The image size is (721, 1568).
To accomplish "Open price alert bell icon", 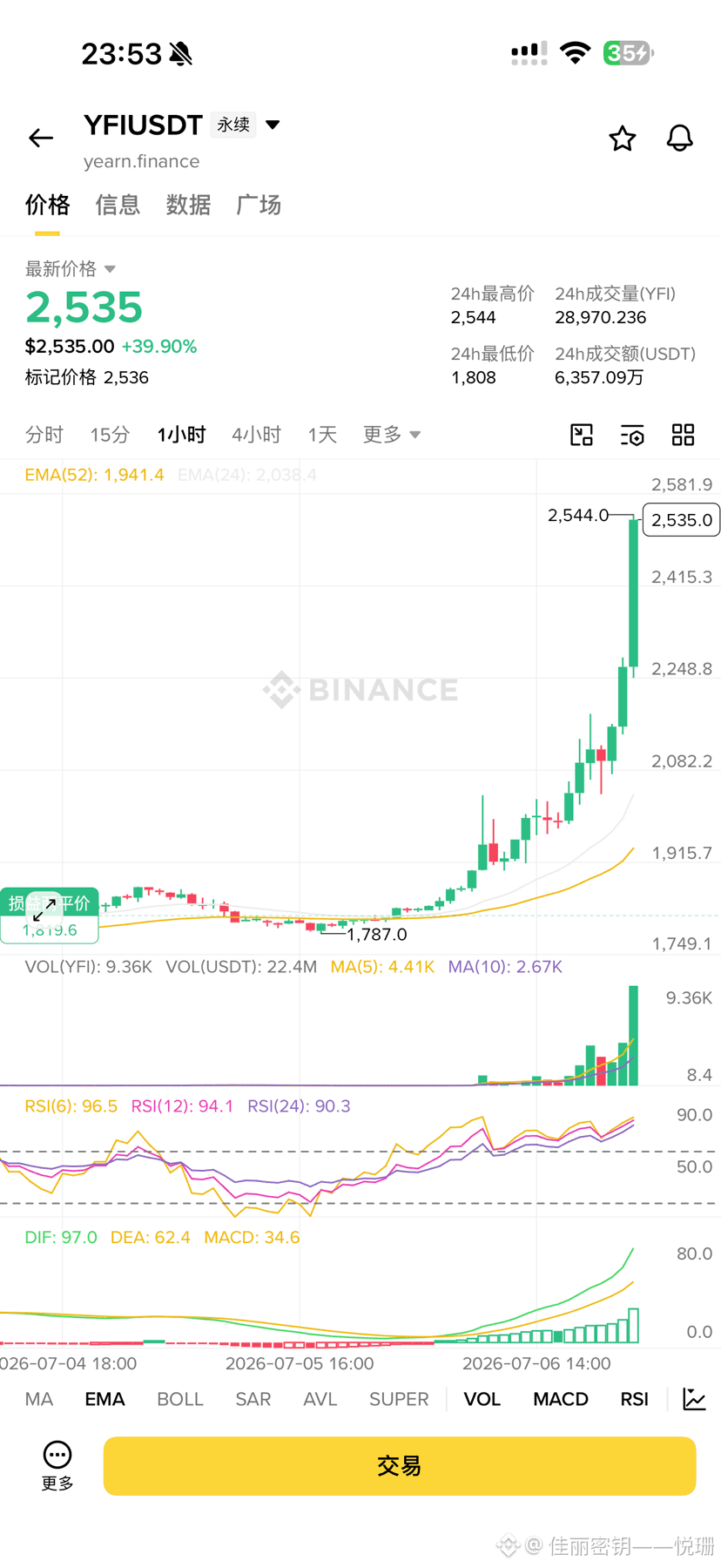I will coord(679,138).
